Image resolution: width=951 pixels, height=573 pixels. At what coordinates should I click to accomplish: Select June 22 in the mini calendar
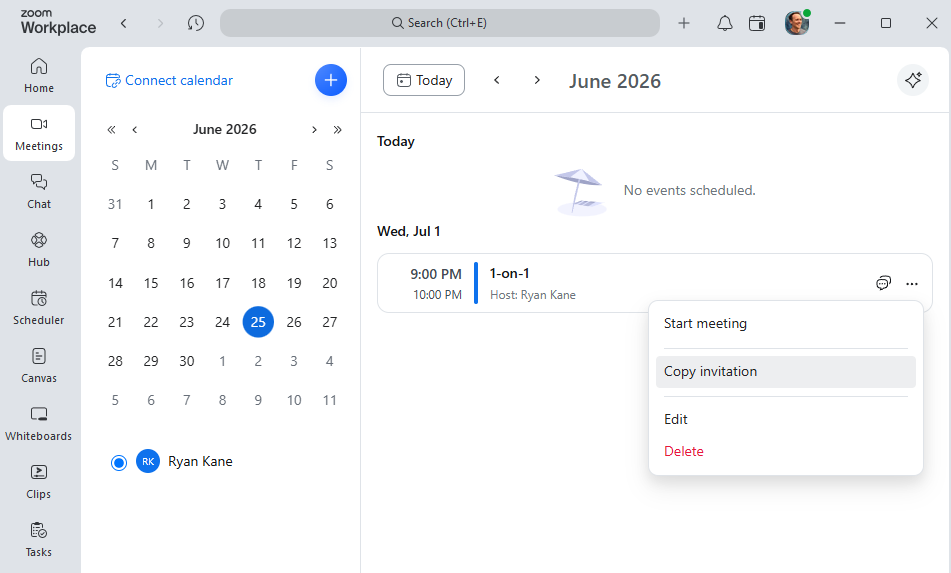point(151,322)
